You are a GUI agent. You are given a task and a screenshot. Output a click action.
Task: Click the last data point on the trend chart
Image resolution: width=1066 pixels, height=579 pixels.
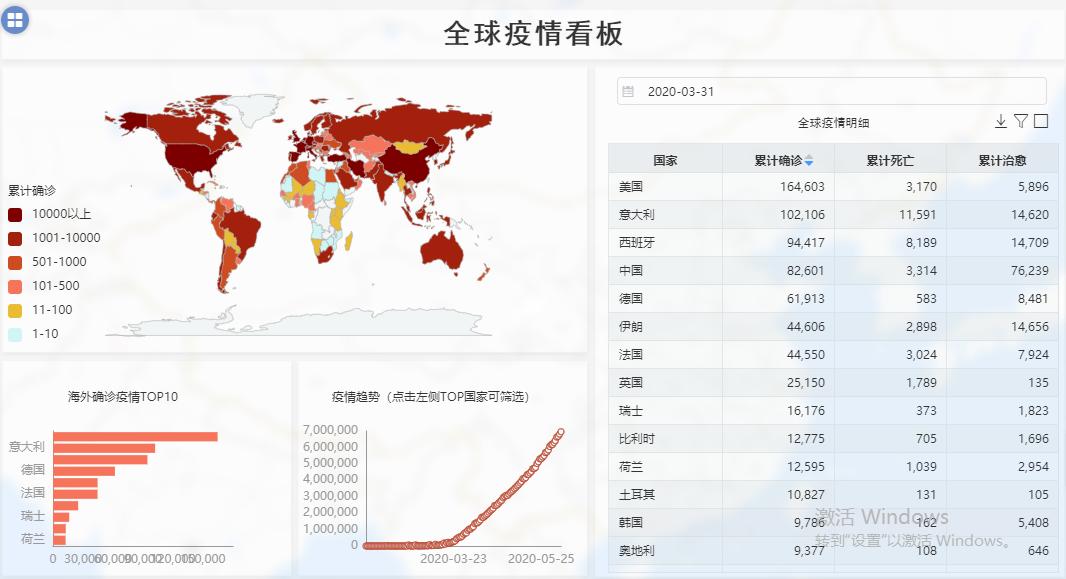point(562,432)
